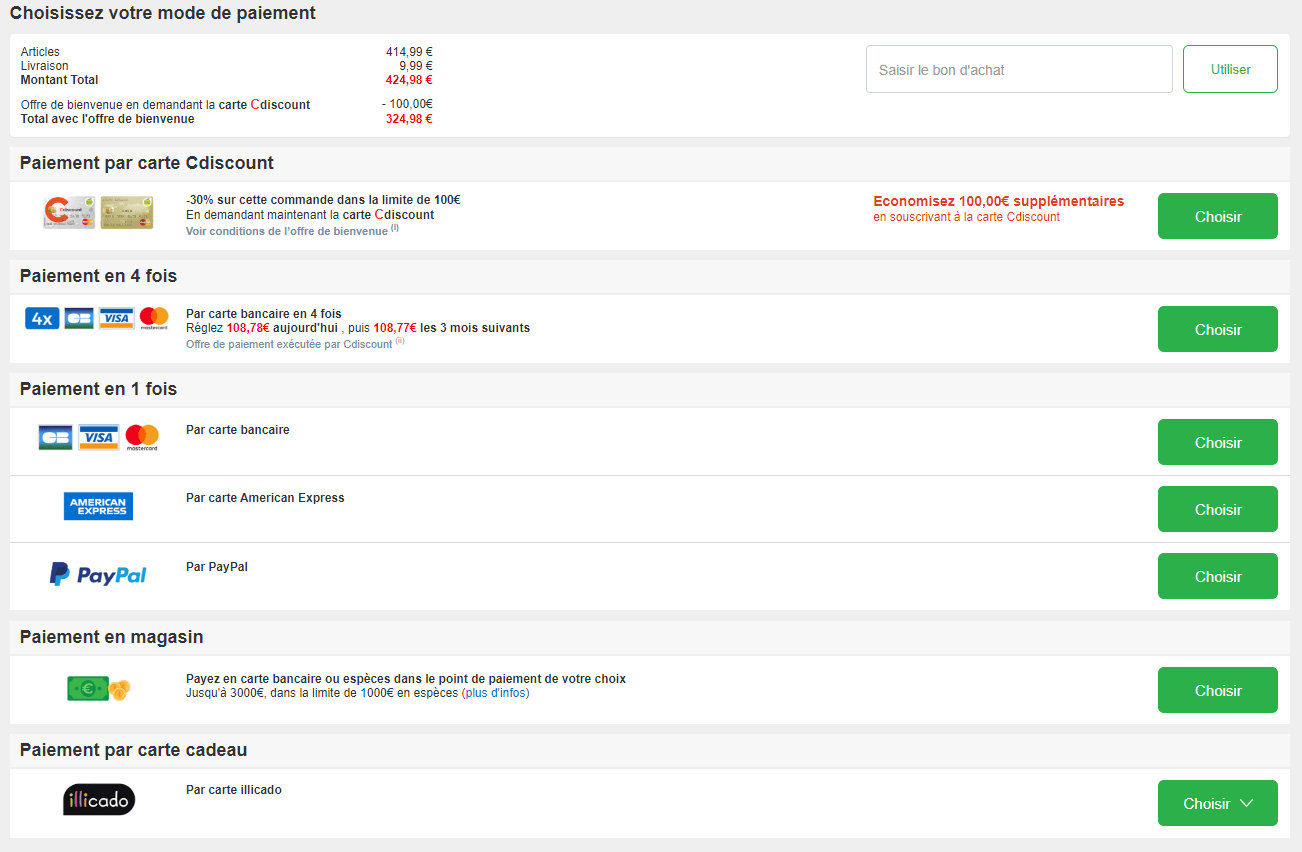This screenshot has height=852, width=1302.
Task: Click '-30% sur cette commande' offer text
Action: click(x=323, y=200)
